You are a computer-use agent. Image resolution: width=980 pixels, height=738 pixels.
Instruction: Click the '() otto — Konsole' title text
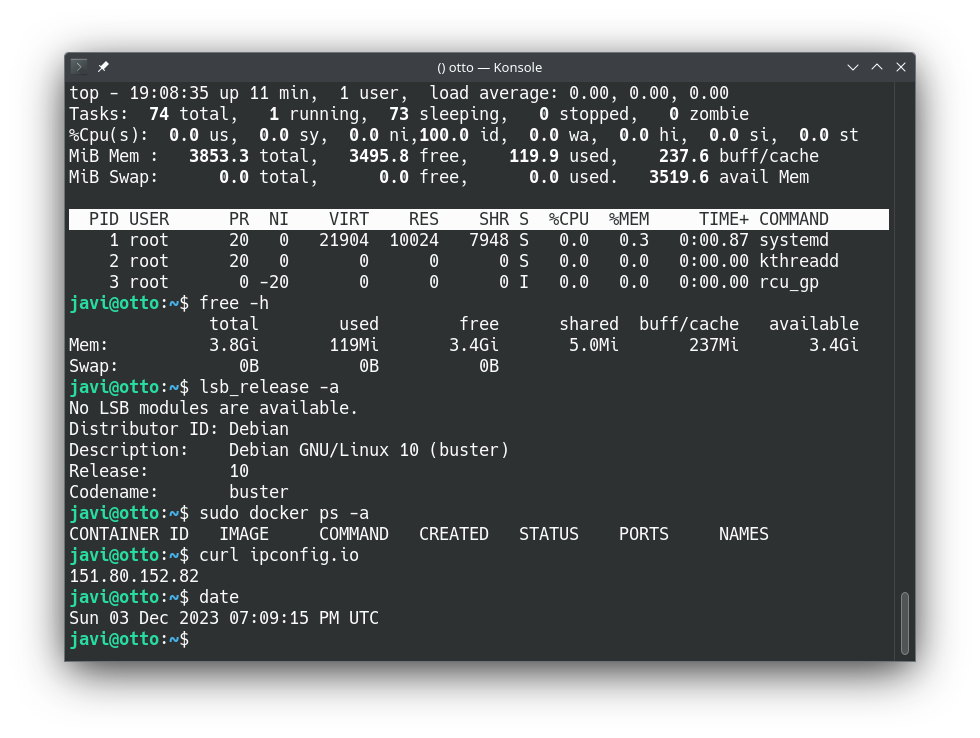point(489,67)
